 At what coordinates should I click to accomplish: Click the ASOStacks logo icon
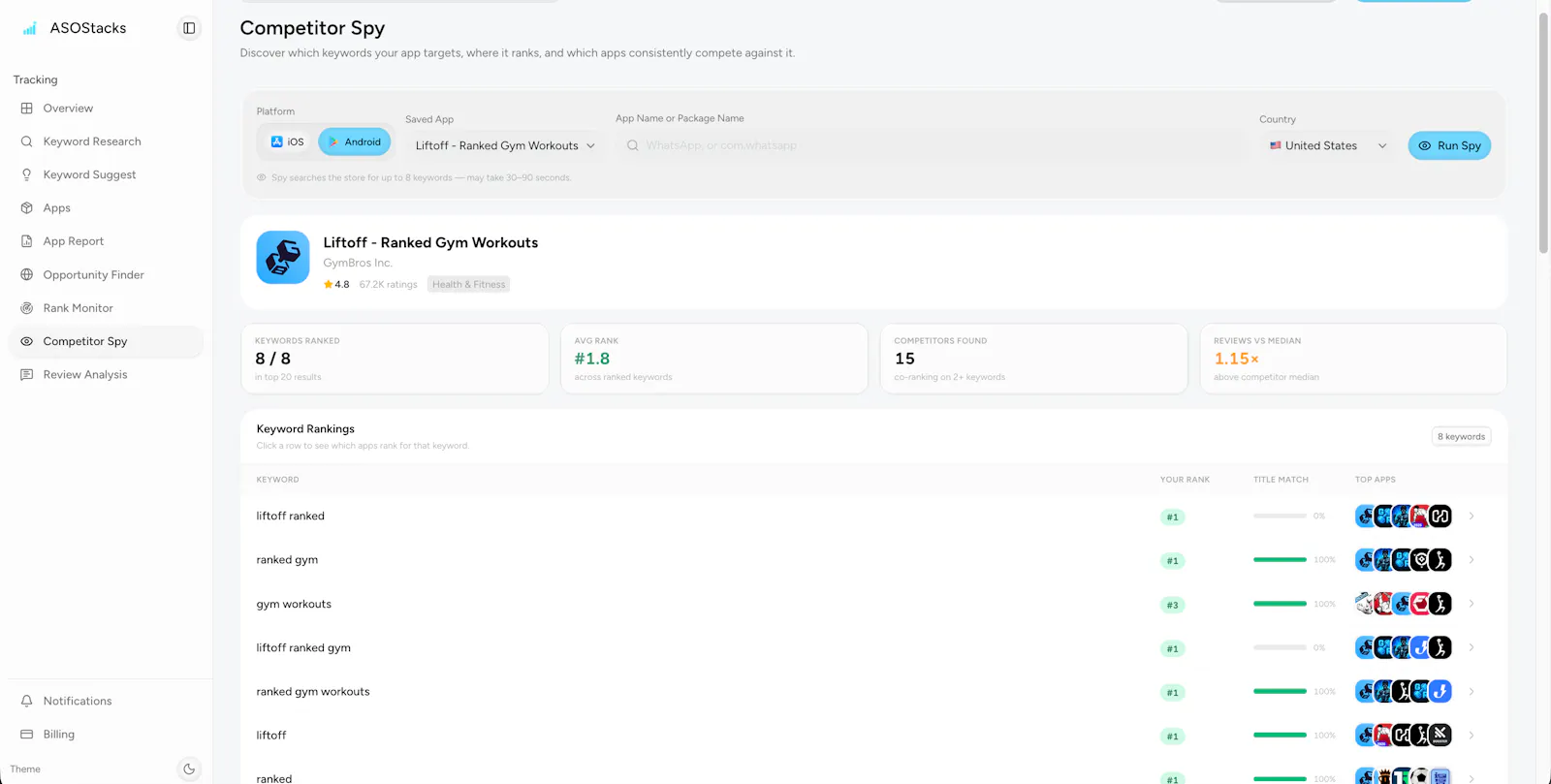click(x=30, y=28)
